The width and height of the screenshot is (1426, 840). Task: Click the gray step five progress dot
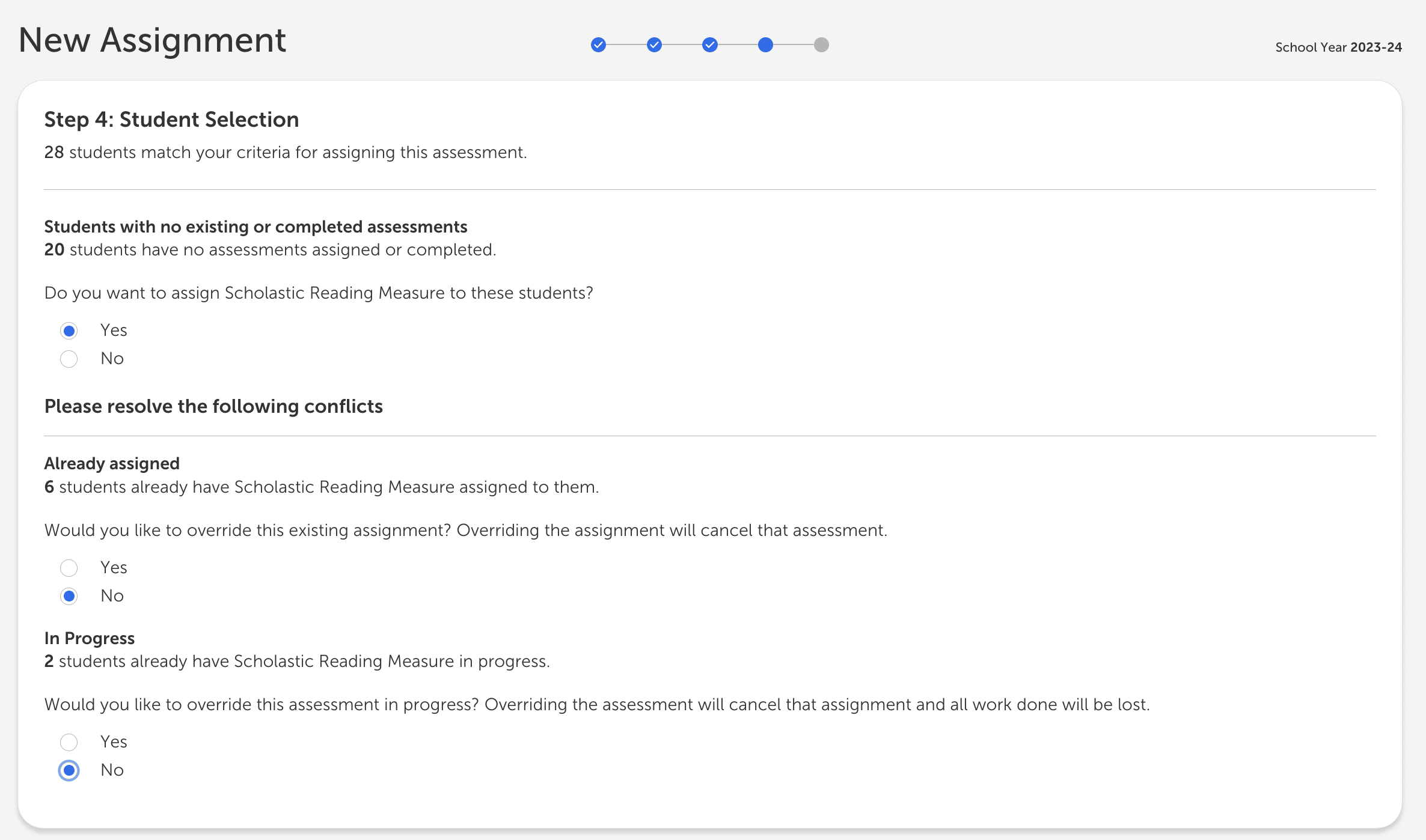[x=821, y=45]
